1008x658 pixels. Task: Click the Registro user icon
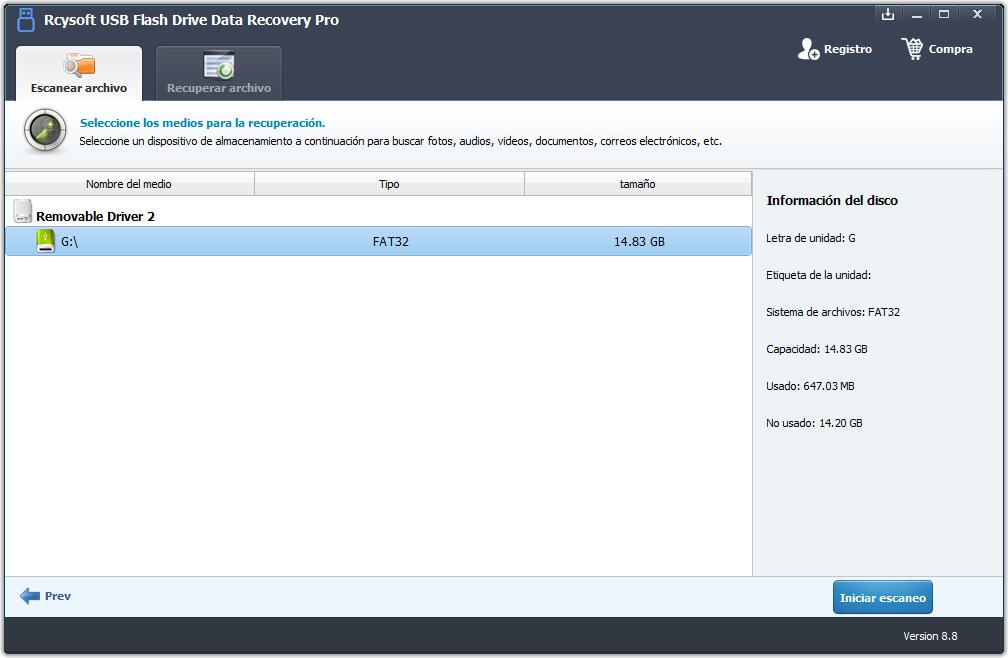[808, 49]
